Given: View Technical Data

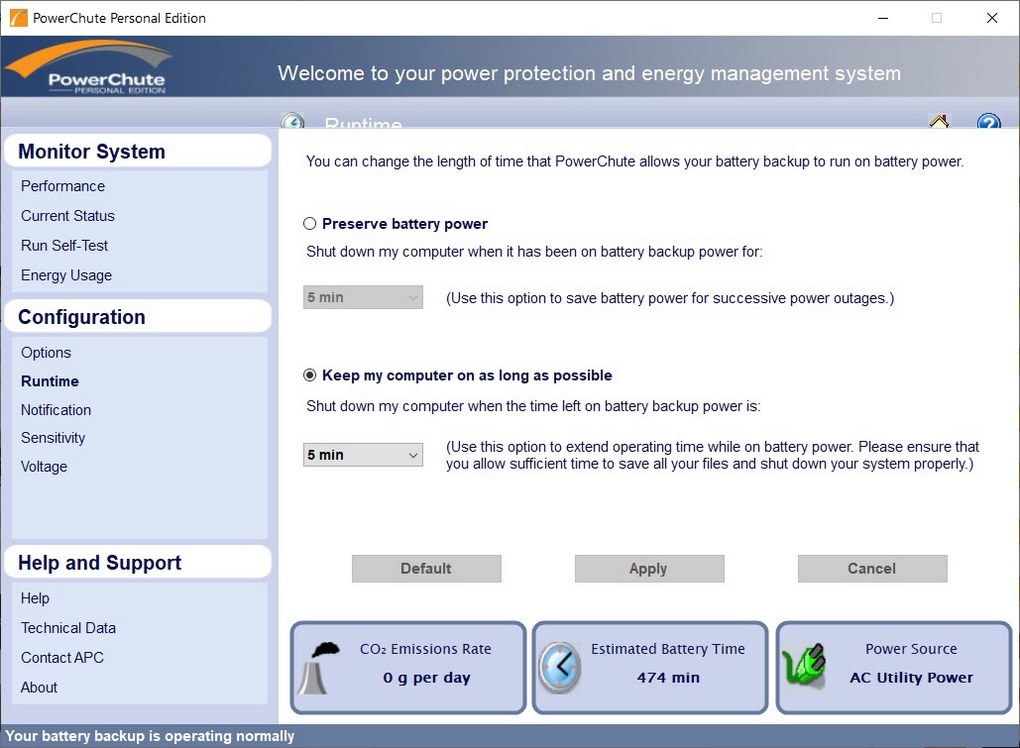Looking at the screenshot, I should (x=68, y=628).
